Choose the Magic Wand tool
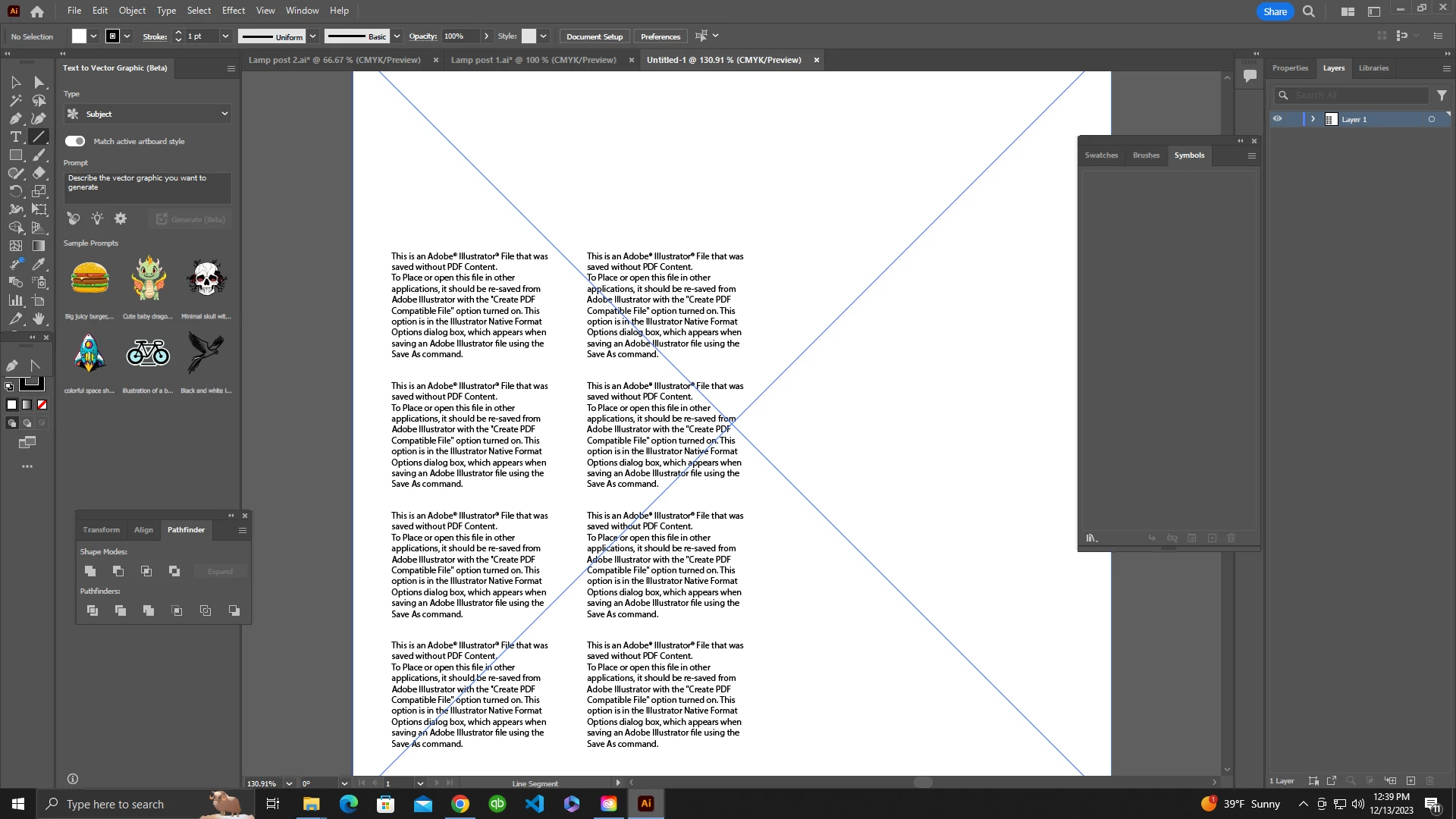This screenshot has height=819, width=1456. [15, 100]
